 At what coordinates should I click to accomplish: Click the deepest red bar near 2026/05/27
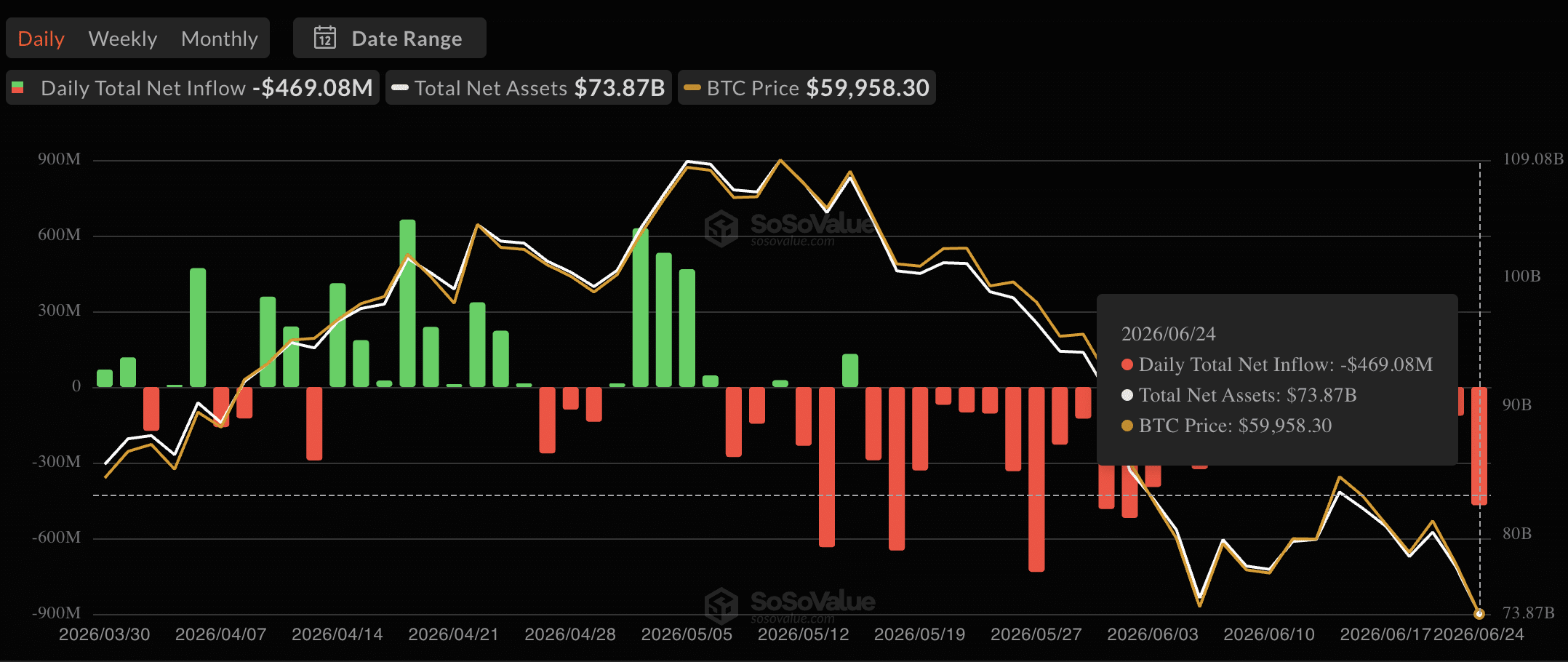point(1036,479)
